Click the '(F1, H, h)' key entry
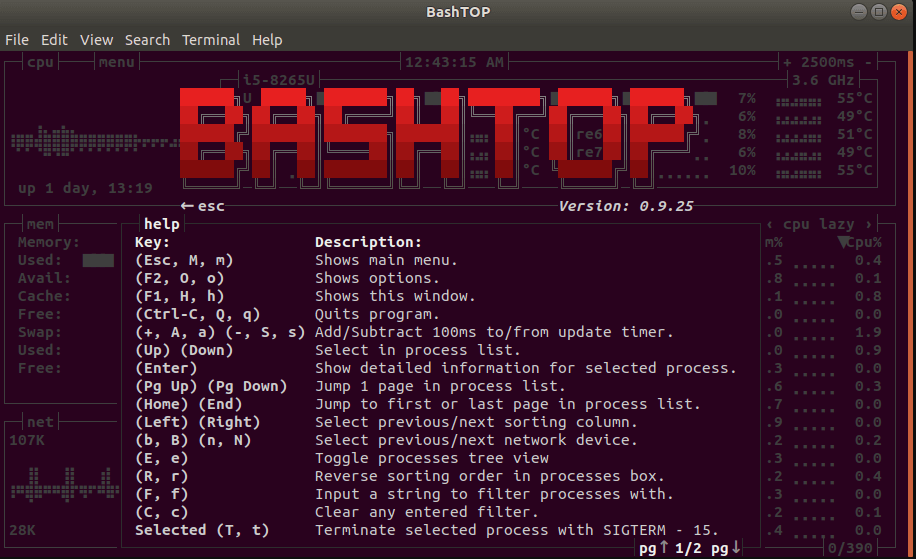 click(179, 296)
